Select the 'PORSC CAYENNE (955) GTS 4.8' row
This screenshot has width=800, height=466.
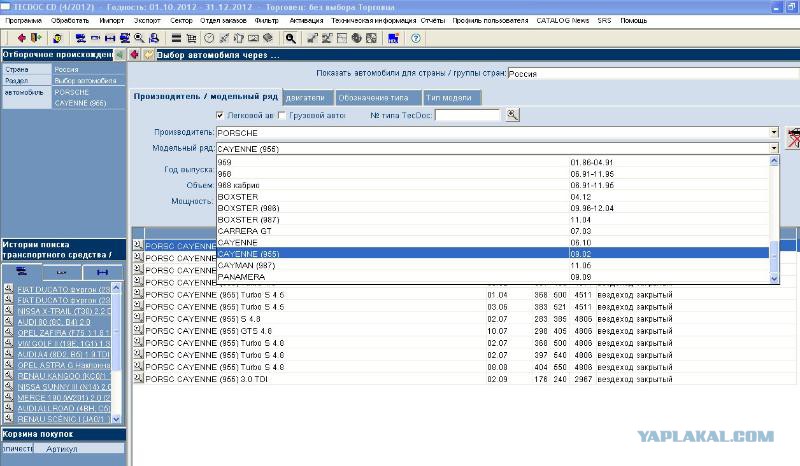464,331
